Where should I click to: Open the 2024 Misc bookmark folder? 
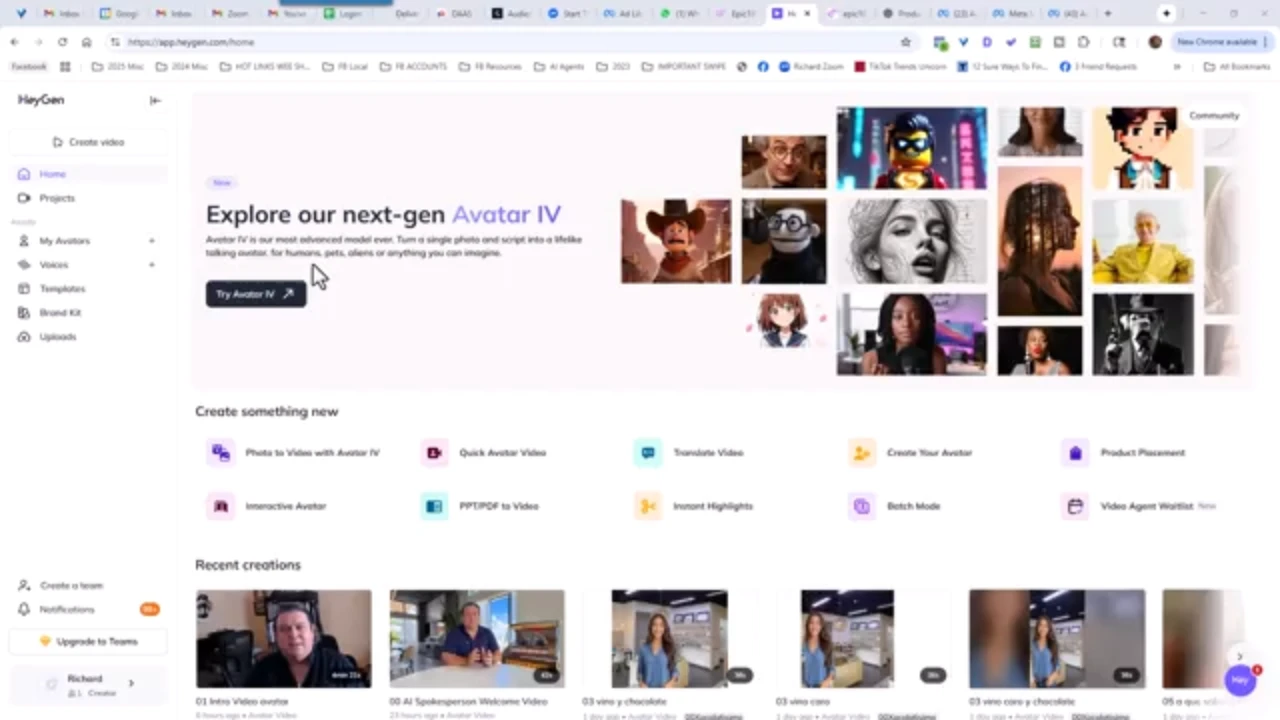(182, 67)
